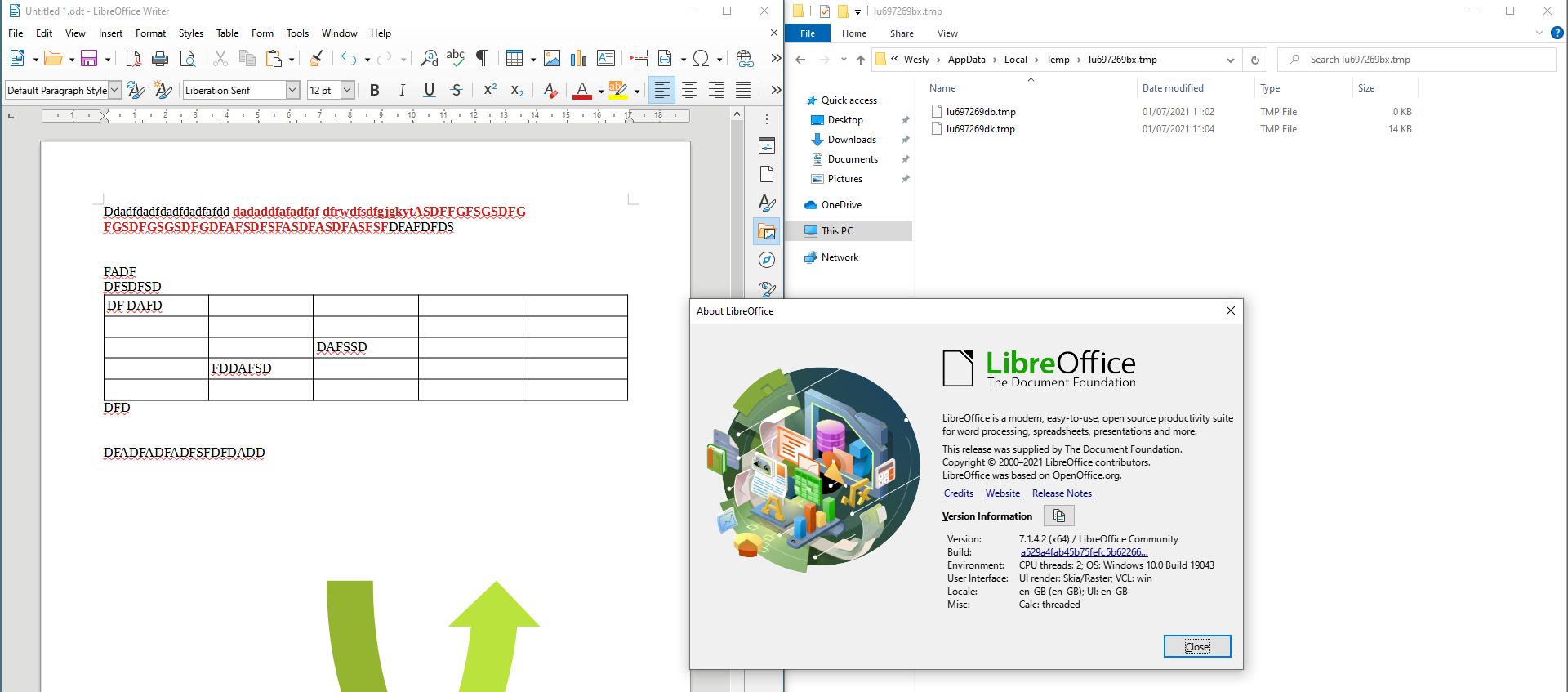Click the Update Selected Style icon
This screenshot has height=692, width=1568.
tap(136, 90)
